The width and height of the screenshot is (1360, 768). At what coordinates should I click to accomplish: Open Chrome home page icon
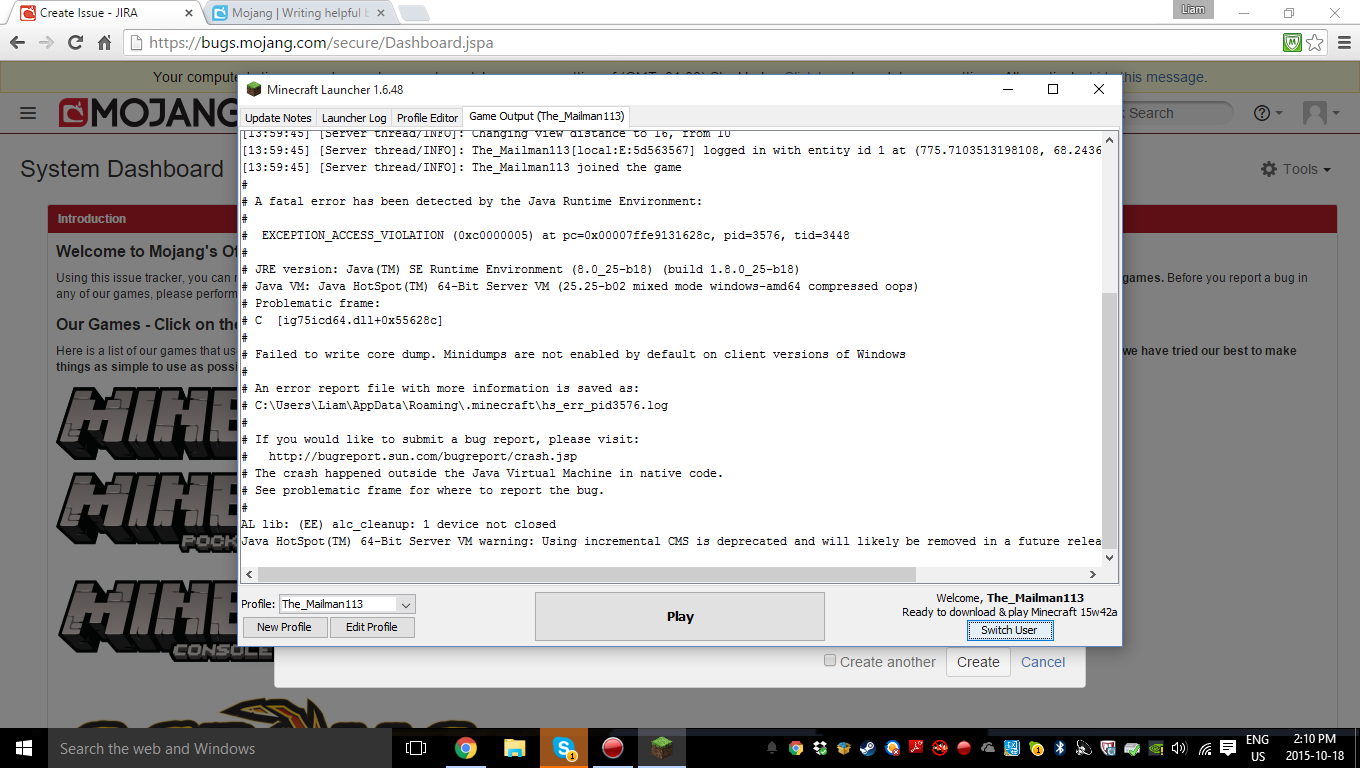pos(104,43)
